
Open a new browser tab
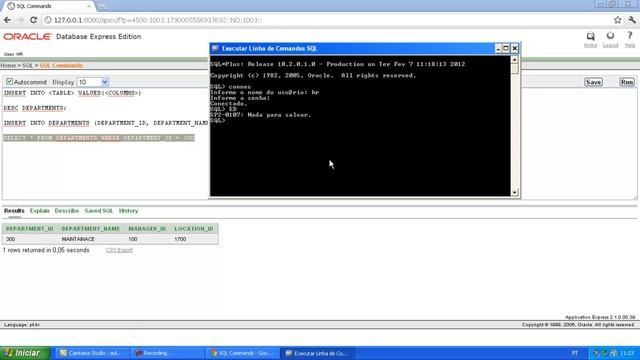coord(102,6)
